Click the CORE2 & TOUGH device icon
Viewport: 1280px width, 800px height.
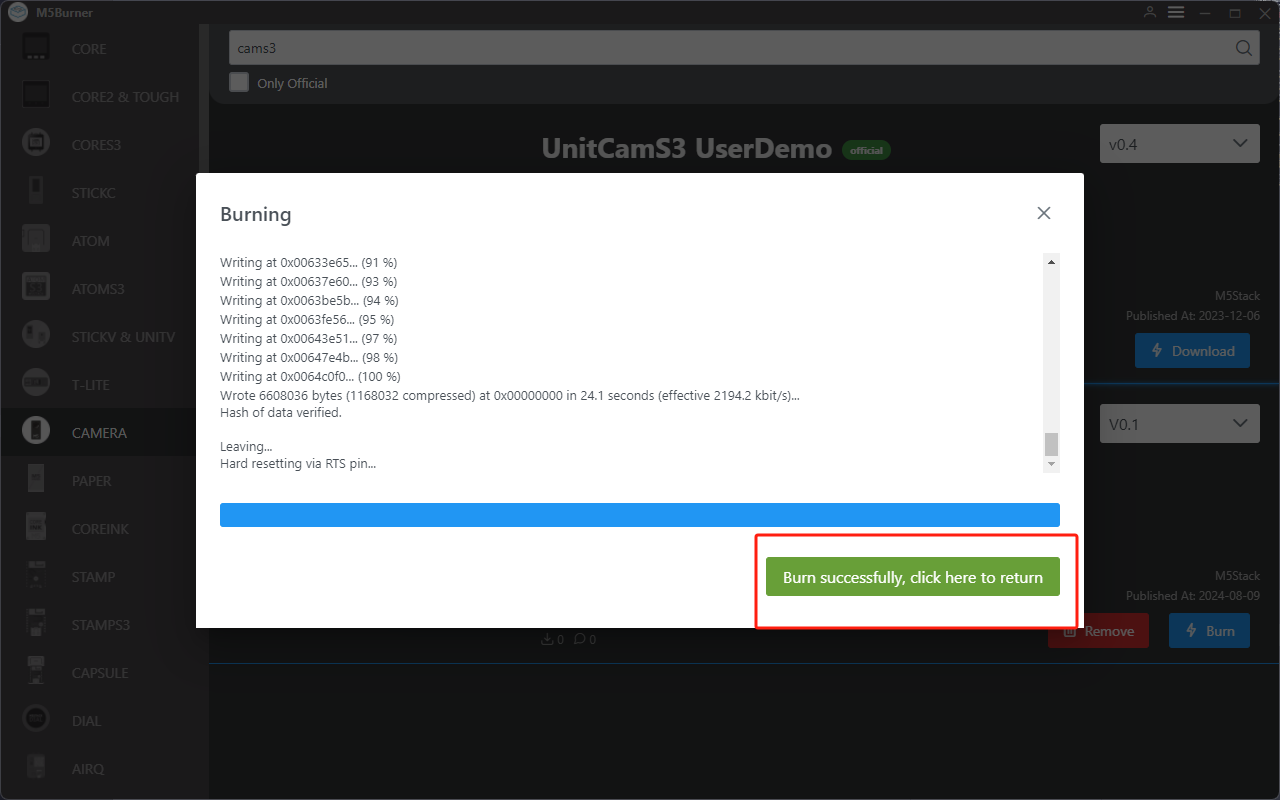36,95
